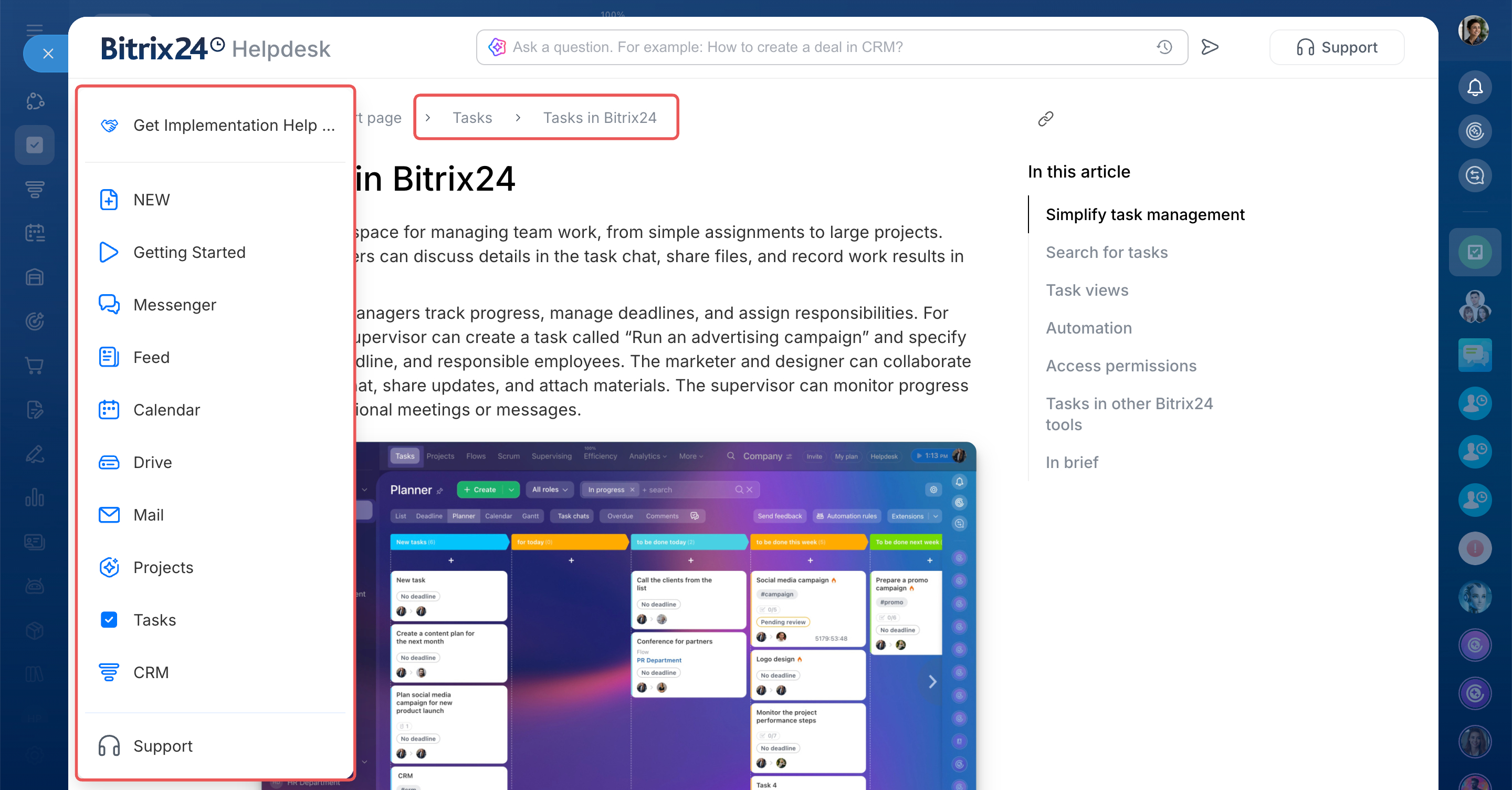Open question history clock icon in search field
1512x790 pixels.
click(1164, 48)
